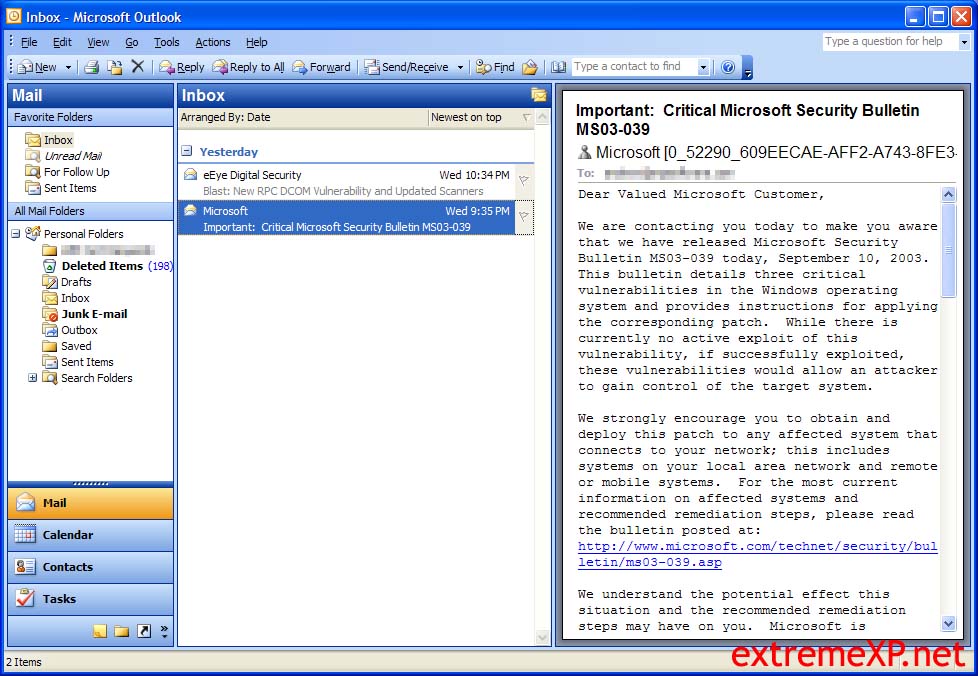This screenshot has height=676, width=978.
Task: Open Configure buttons chevron in navigation bar
Action: [164, 631]
